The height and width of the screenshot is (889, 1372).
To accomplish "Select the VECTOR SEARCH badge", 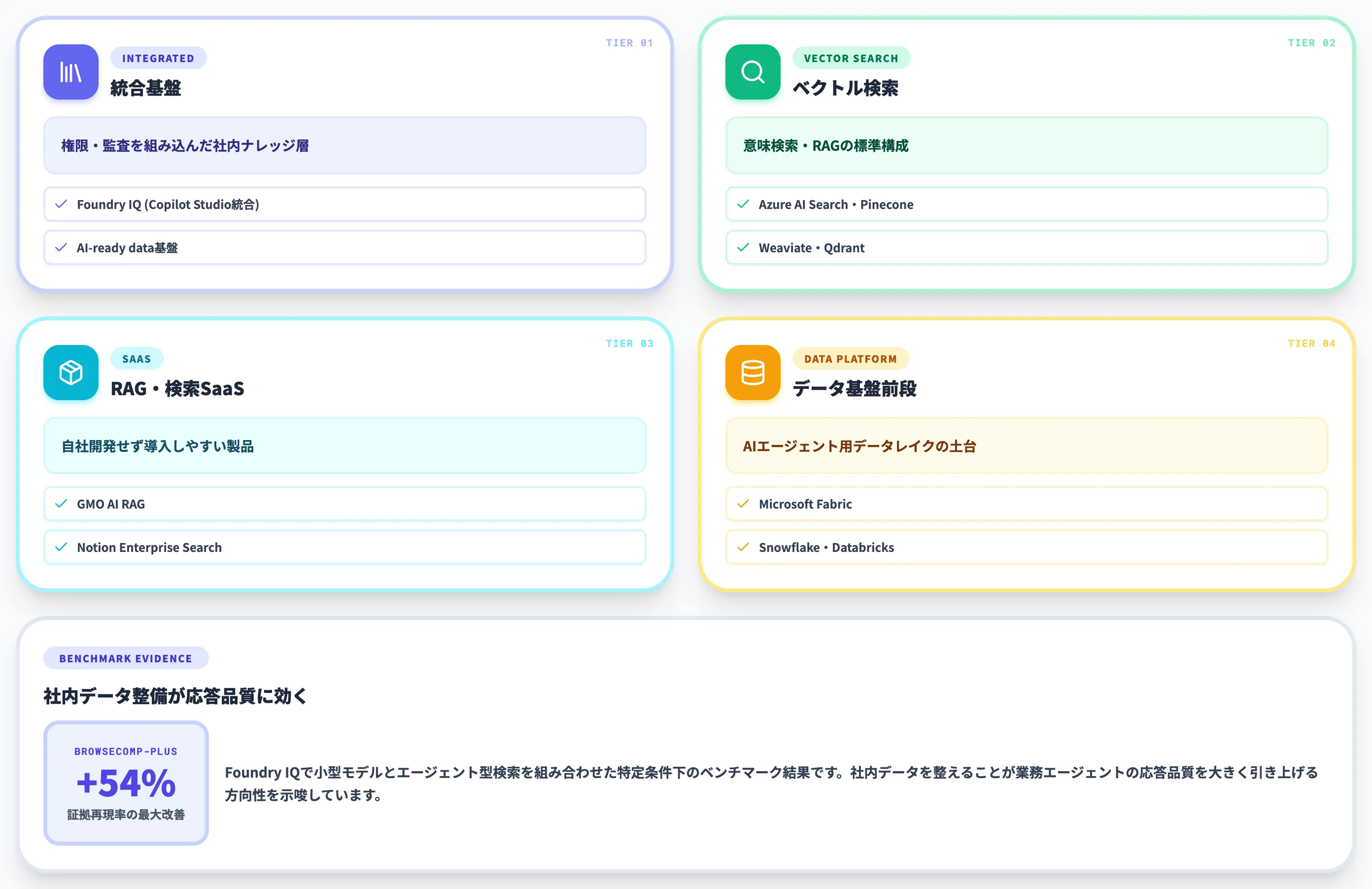I will pos(851,58).
